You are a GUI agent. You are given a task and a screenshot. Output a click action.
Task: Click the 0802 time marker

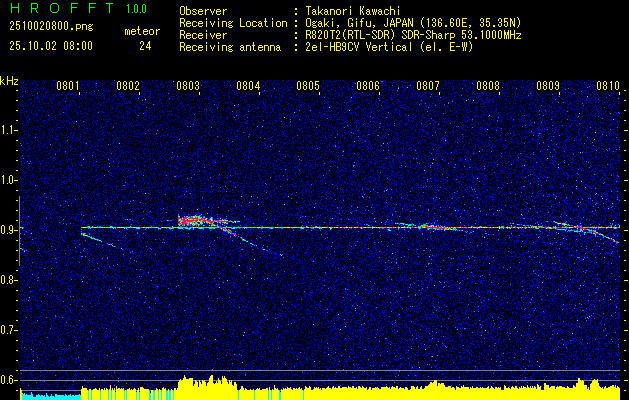(128, 86)
